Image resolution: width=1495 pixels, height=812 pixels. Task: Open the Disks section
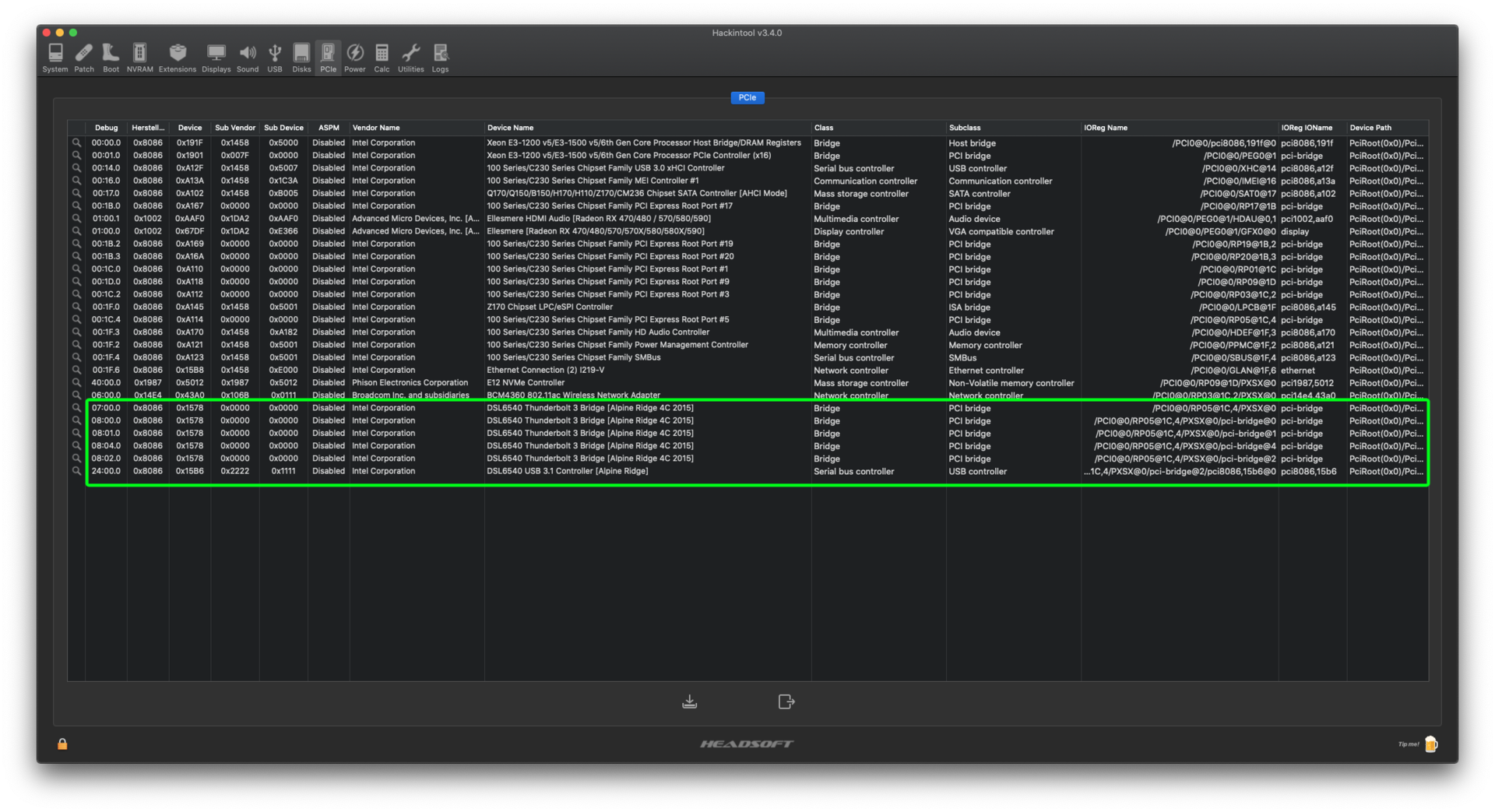(x=301, y=58)
